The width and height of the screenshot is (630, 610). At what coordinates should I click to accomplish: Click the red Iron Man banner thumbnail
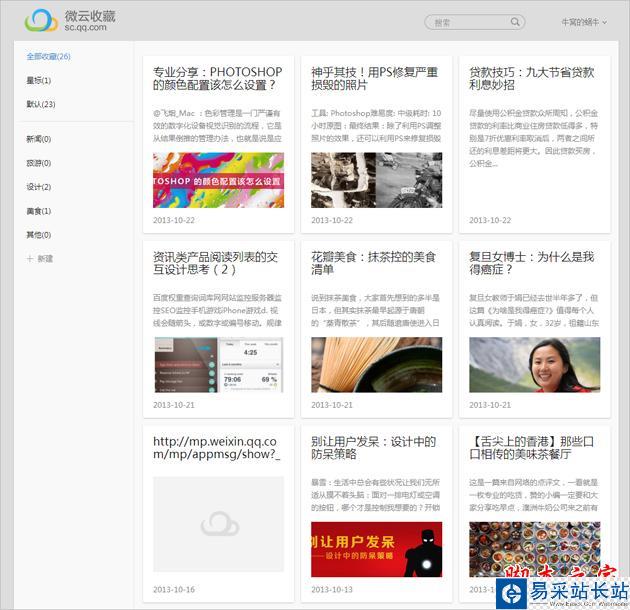(x=376, y=549)
